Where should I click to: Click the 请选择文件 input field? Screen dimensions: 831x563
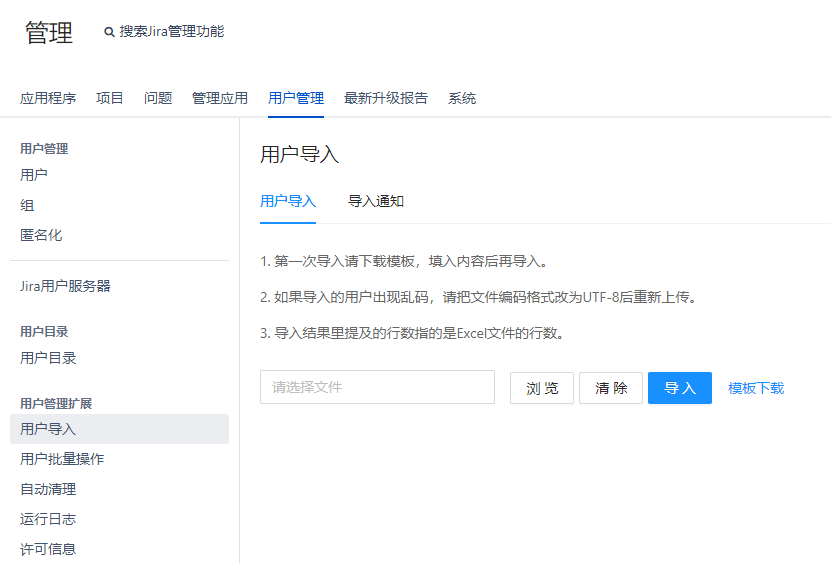tap(377, 387)
